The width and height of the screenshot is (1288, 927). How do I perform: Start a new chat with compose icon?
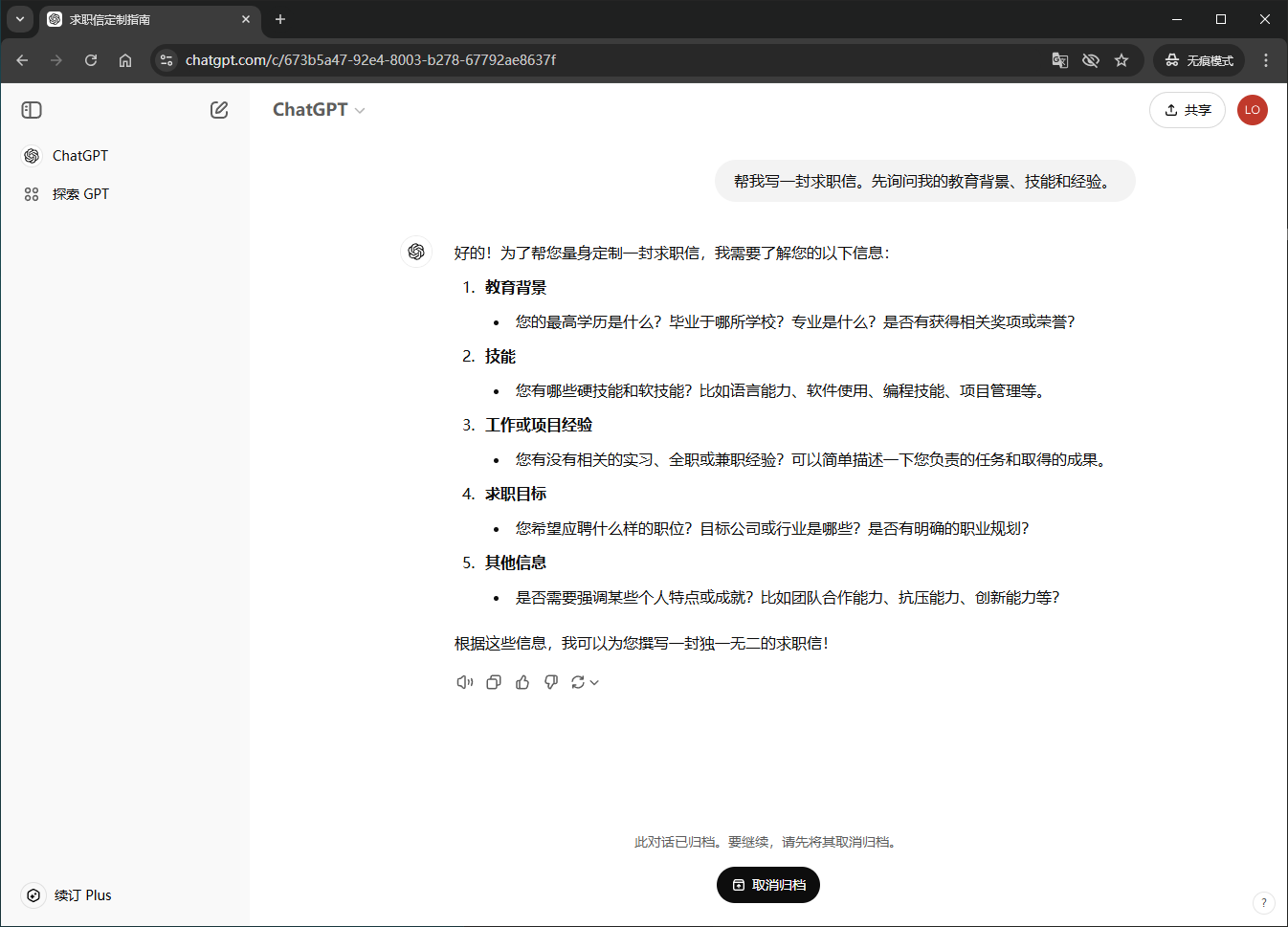point(219,110)
